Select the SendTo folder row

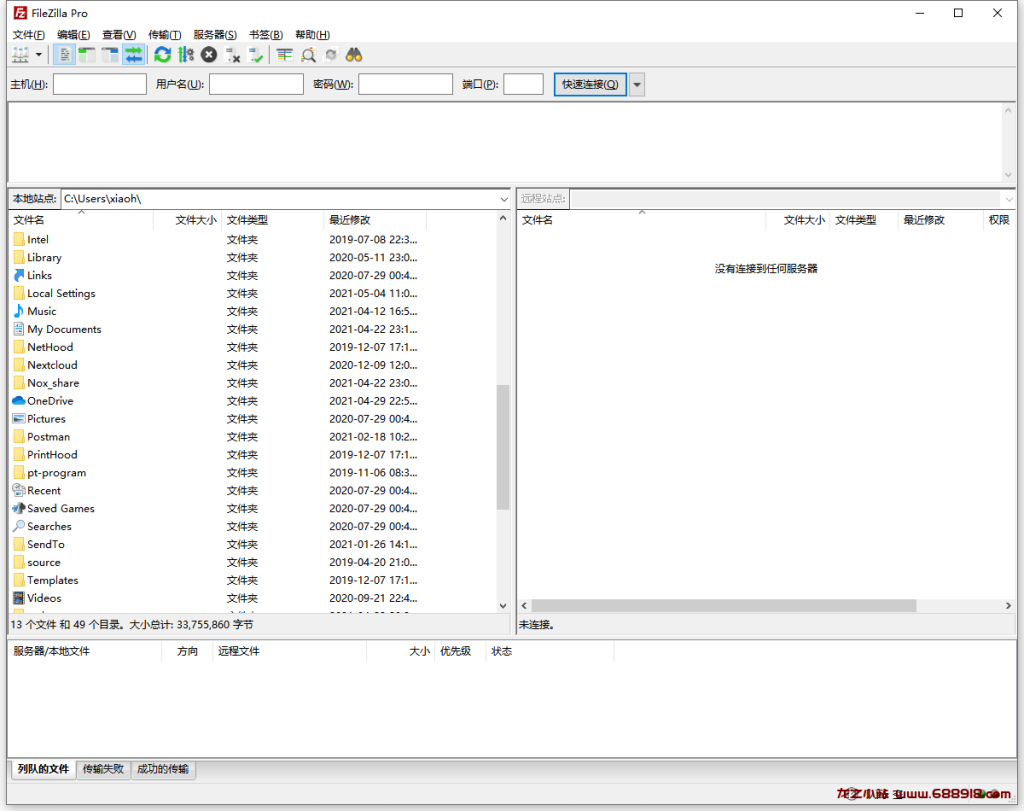click(253, 545)
